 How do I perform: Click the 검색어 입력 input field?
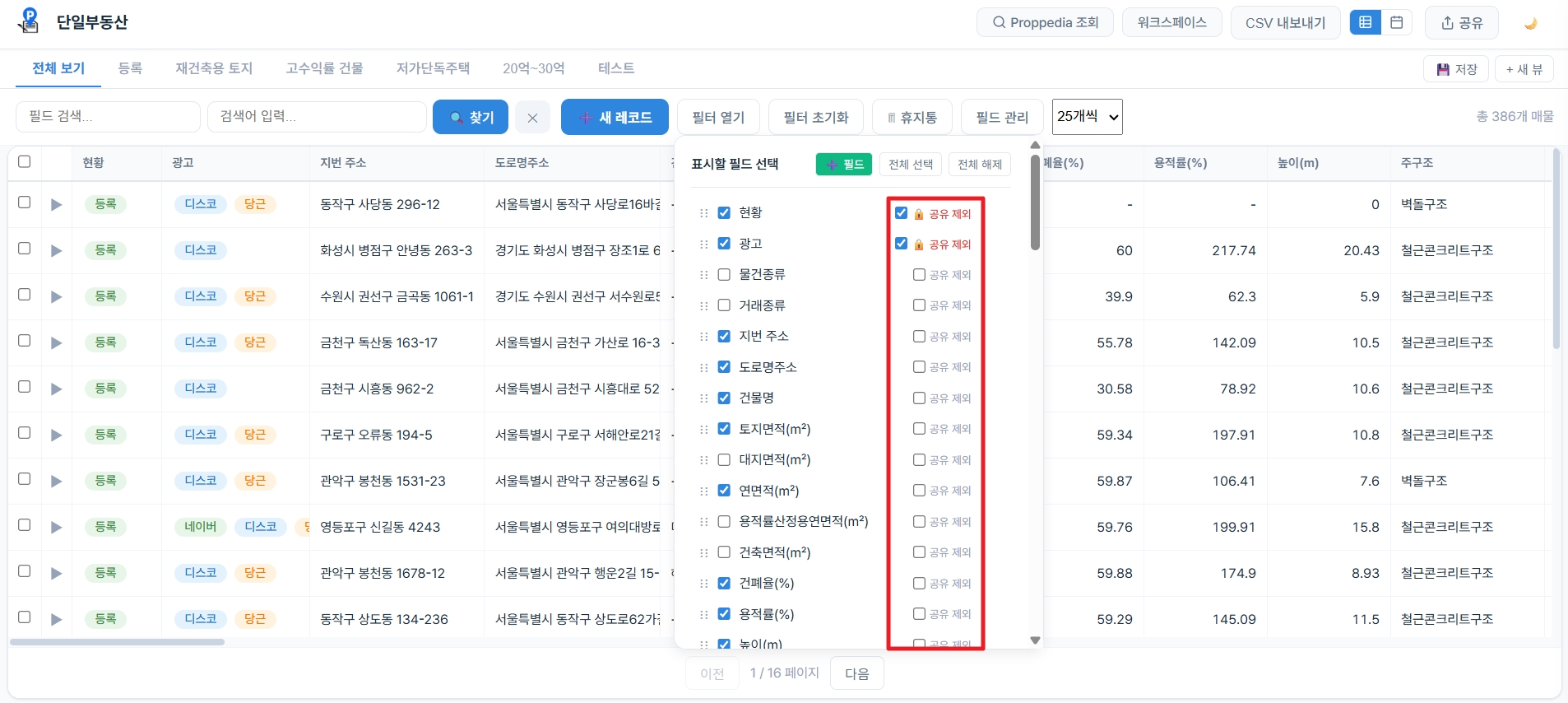coord(317,117)
